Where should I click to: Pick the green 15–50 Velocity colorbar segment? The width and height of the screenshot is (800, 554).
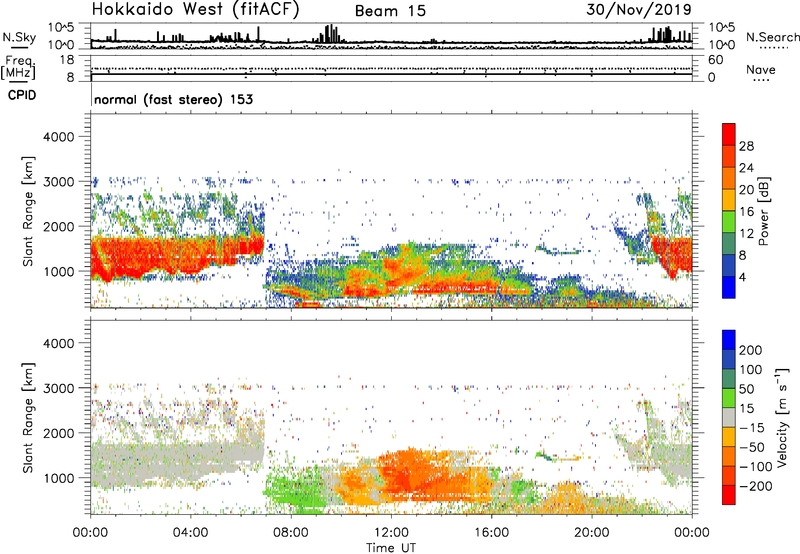(x=729, y=398)
